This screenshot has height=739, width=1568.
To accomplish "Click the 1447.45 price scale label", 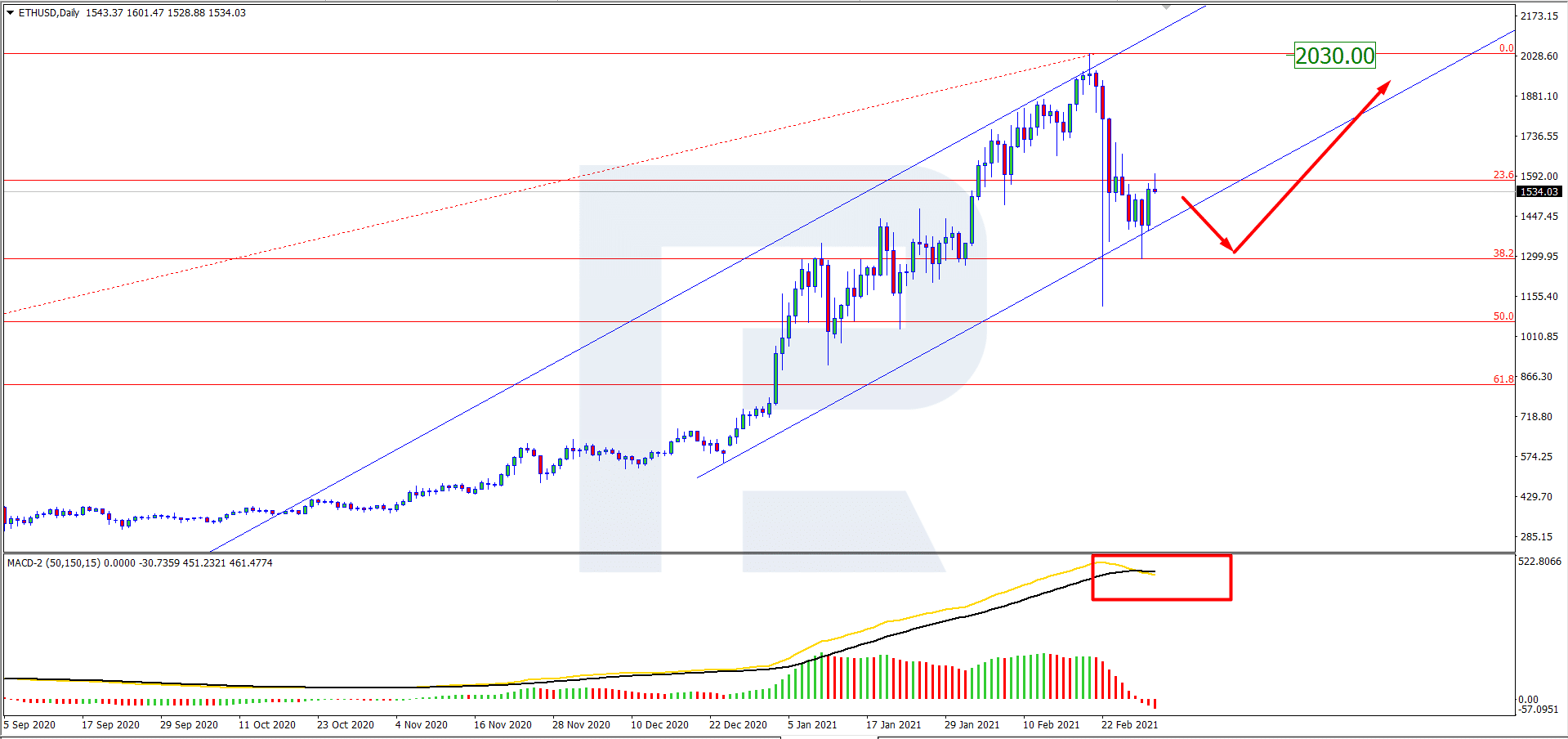I will [x=1539, y=217].
